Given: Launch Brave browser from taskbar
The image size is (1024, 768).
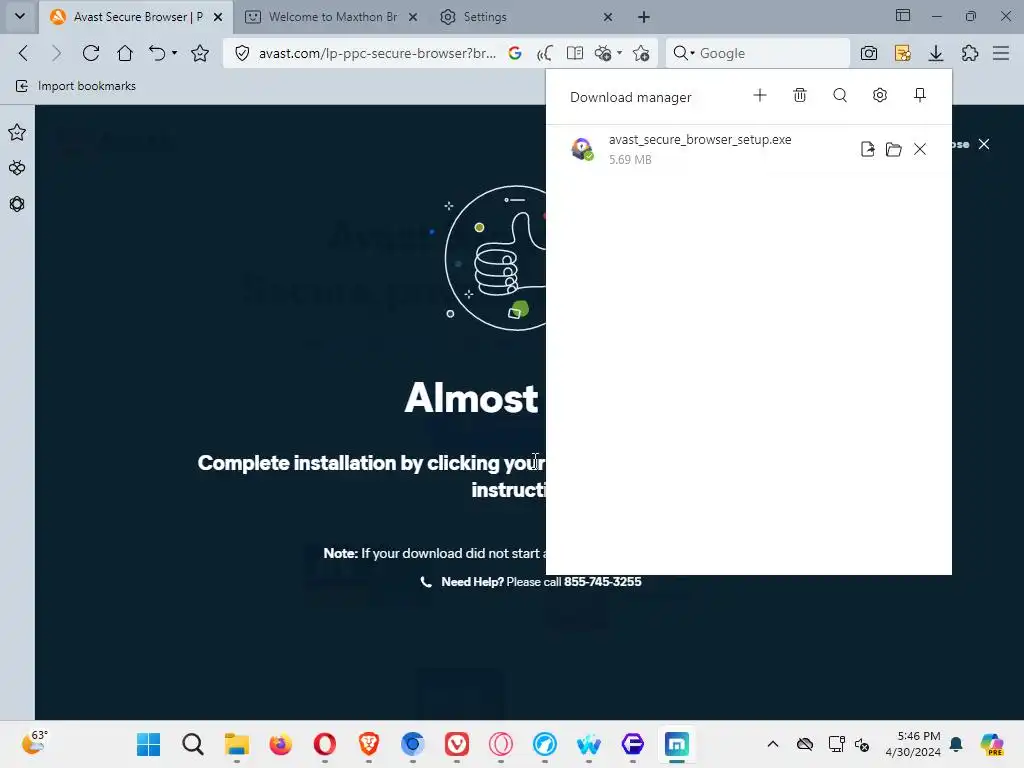Looking at the screenshot, I should coord(368,744).
